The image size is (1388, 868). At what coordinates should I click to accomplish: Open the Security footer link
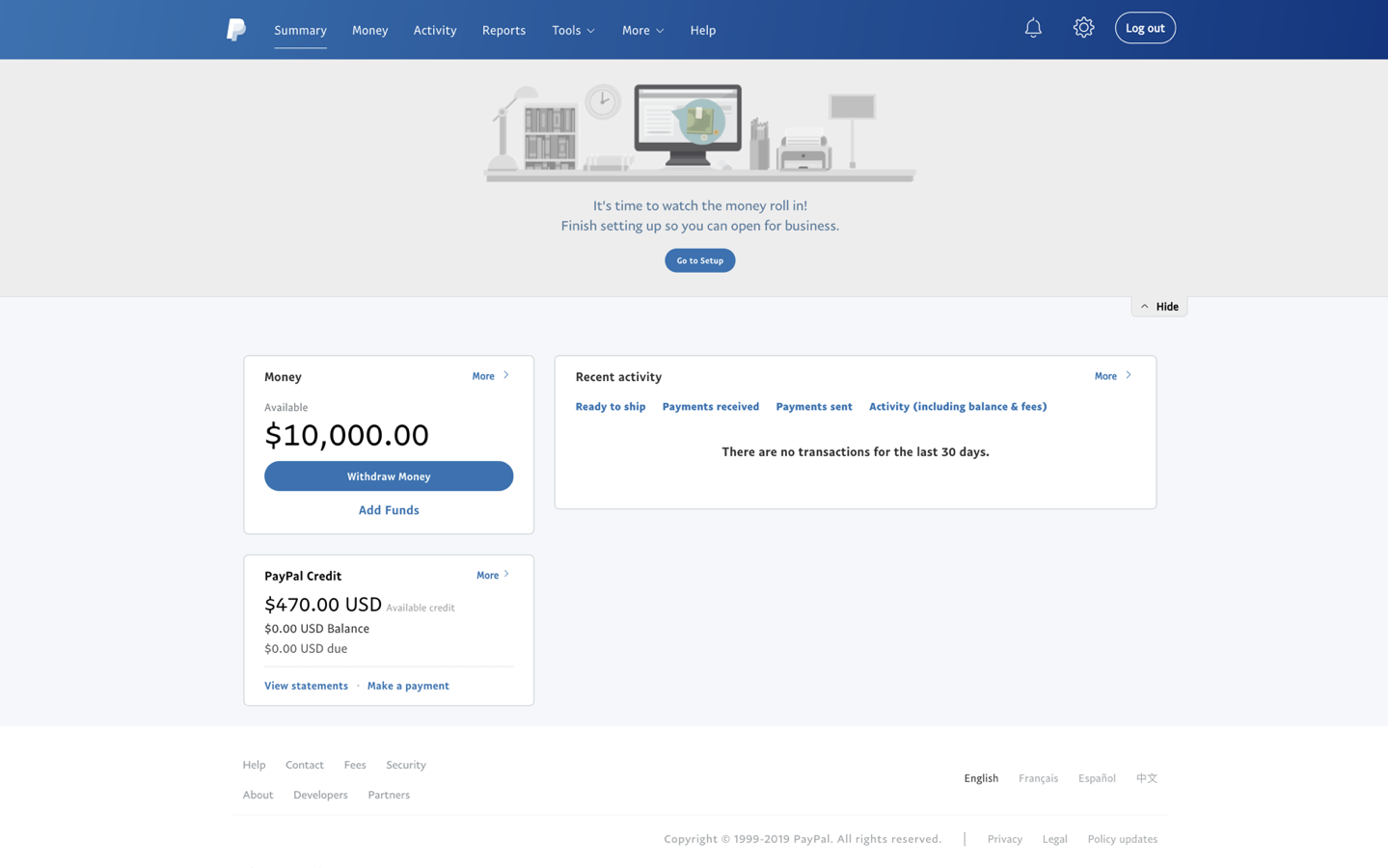point(406,765)
